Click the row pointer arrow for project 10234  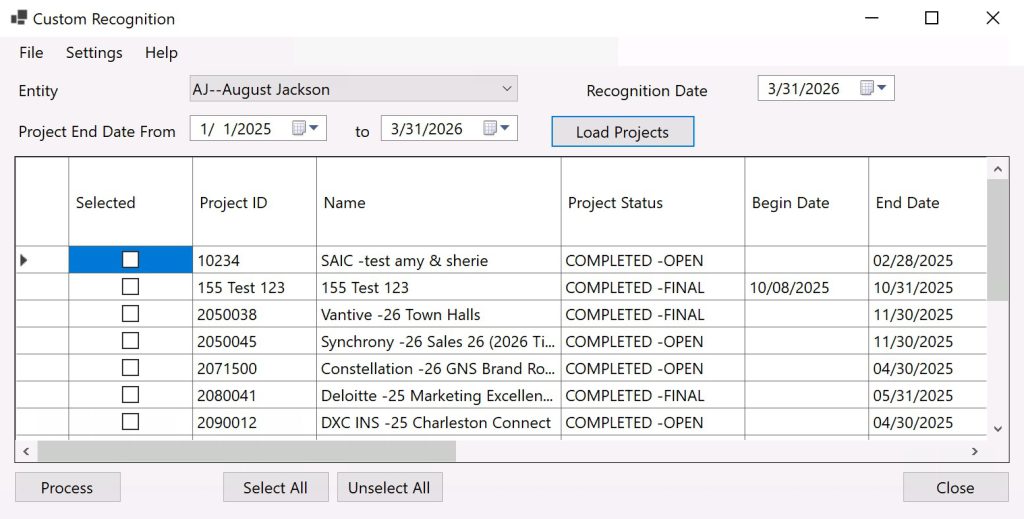click(25, 260)
